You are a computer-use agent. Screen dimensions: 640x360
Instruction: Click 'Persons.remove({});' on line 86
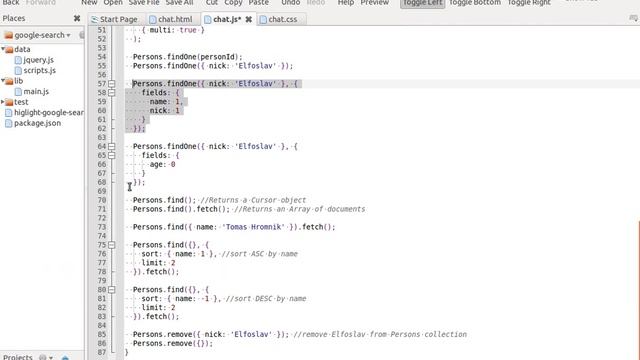173,343
